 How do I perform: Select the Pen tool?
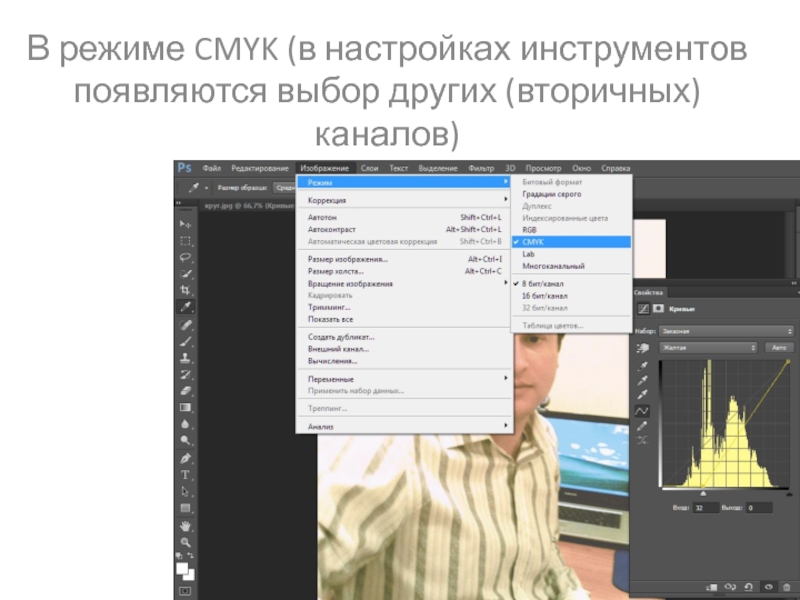[x=185, y=458]
